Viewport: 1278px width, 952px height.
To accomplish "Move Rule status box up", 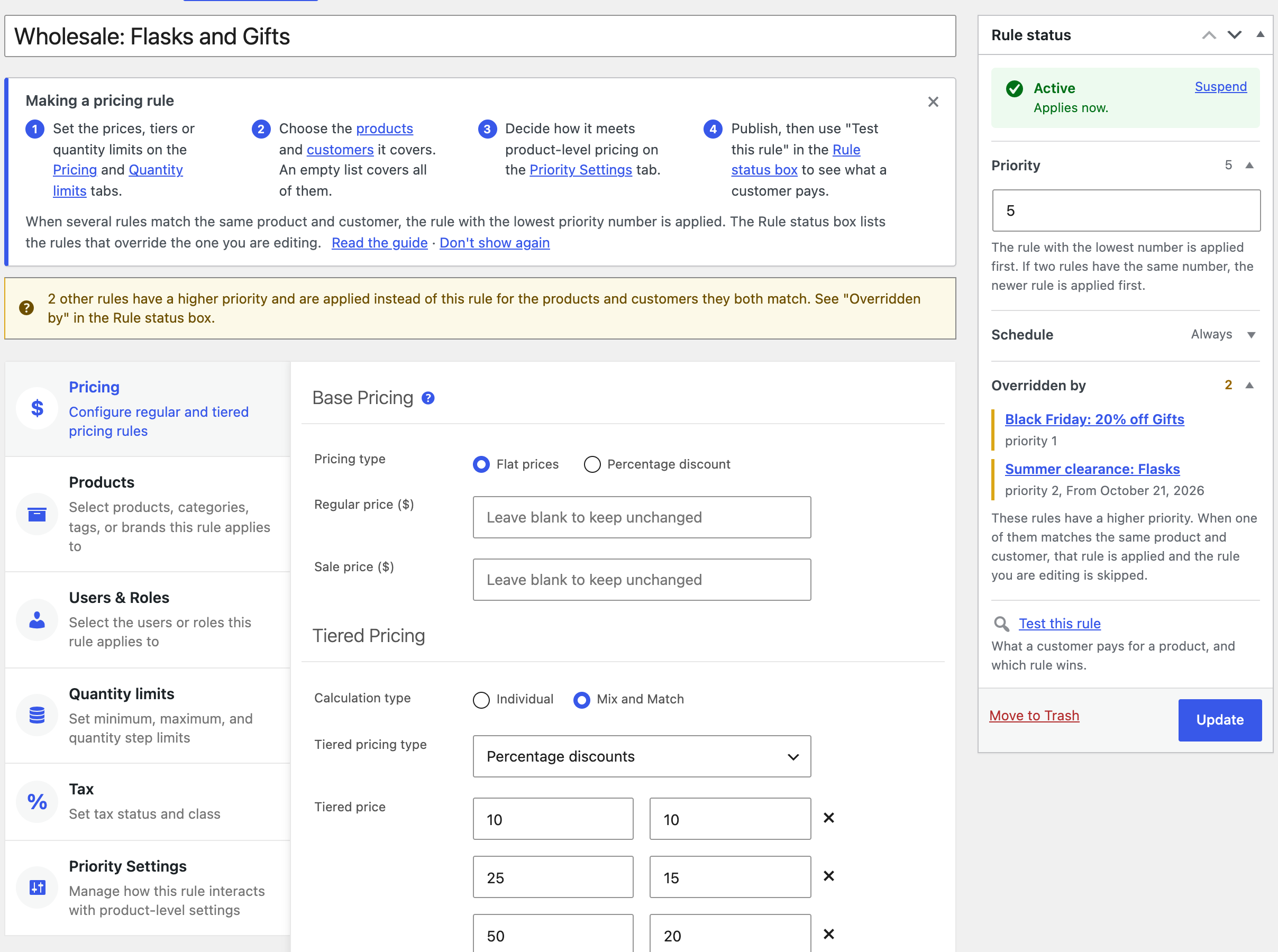I will 1209,36.
